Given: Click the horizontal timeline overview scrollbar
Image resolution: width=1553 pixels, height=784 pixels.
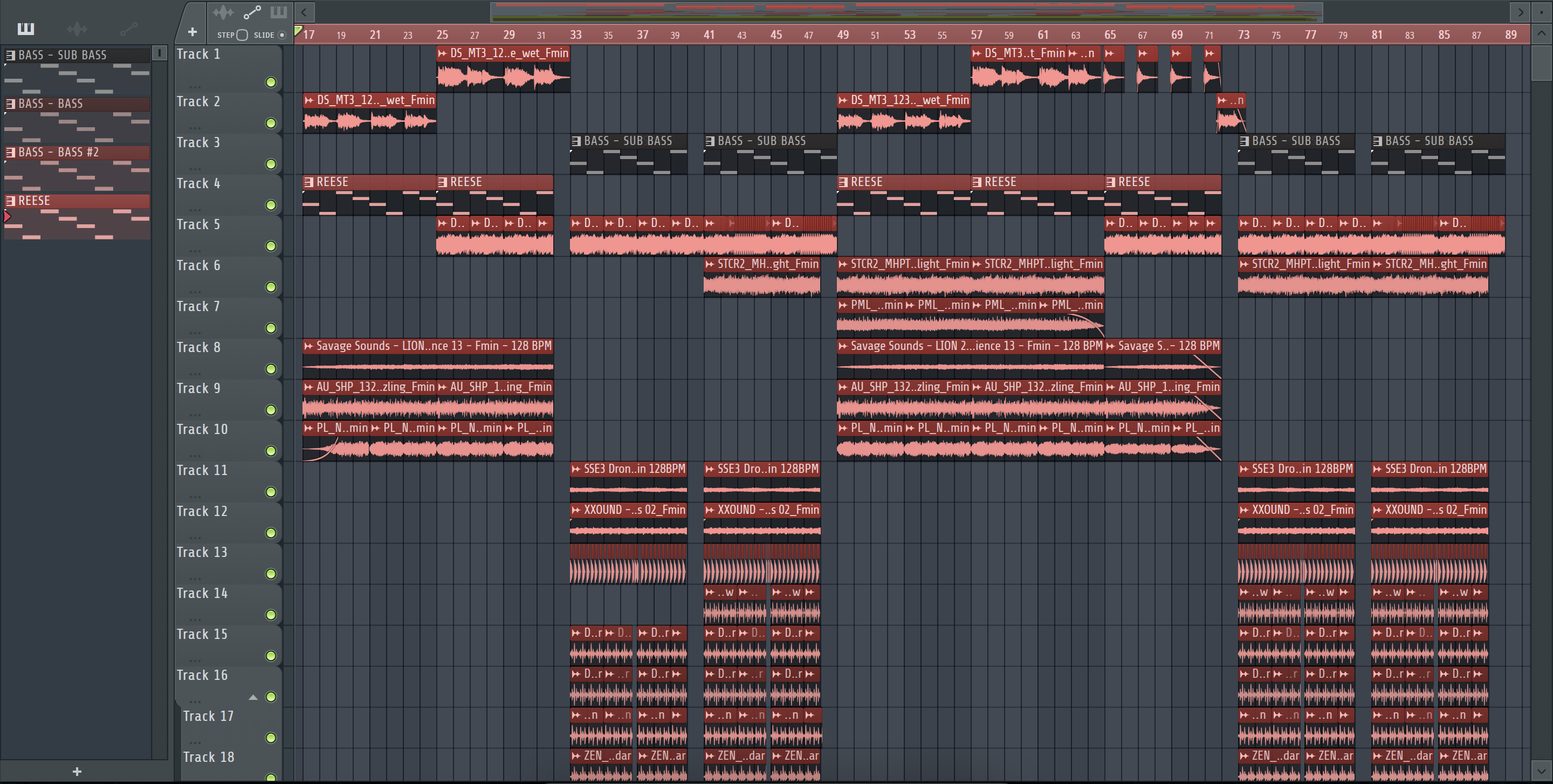Looking at the screenshot, I should tap(906, 11).
